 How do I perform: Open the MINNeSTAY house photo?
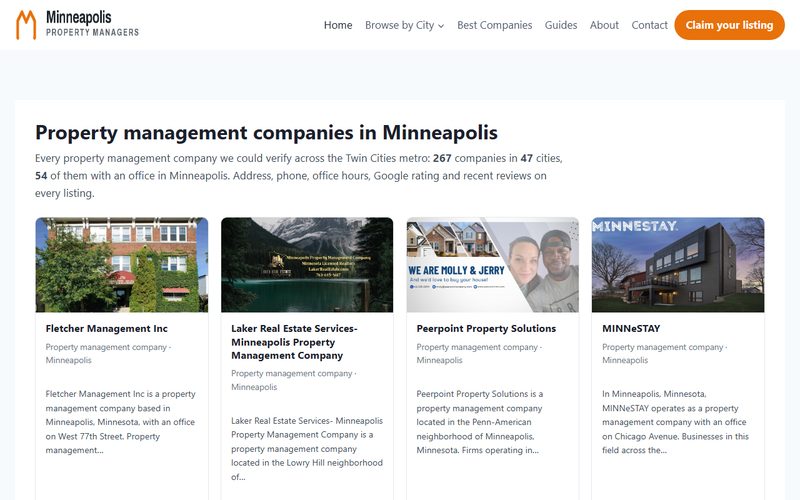pyautogui.click(x=678, y=265)
